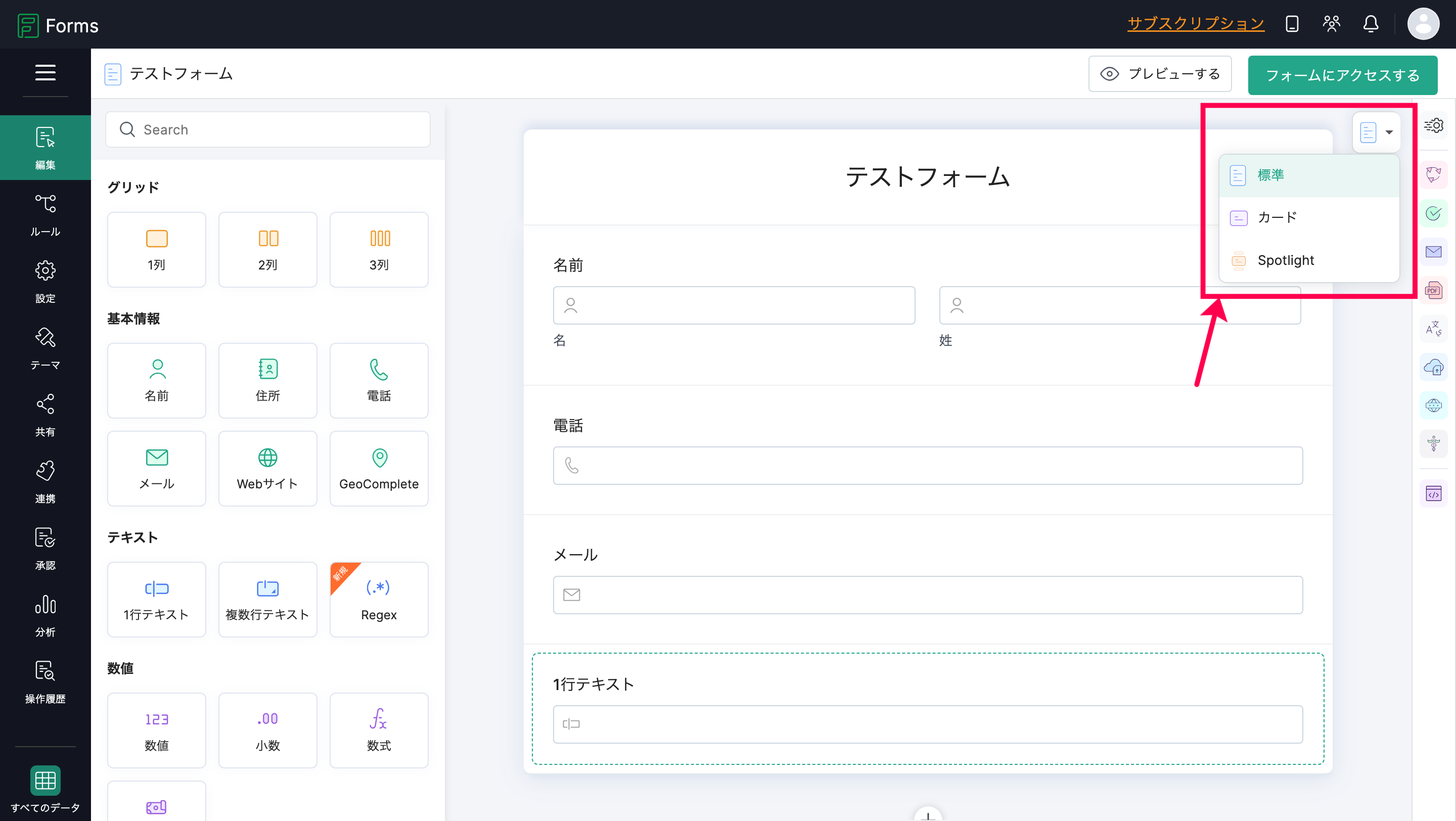Click the プレビューする preview button

(x=1160, y=74)
